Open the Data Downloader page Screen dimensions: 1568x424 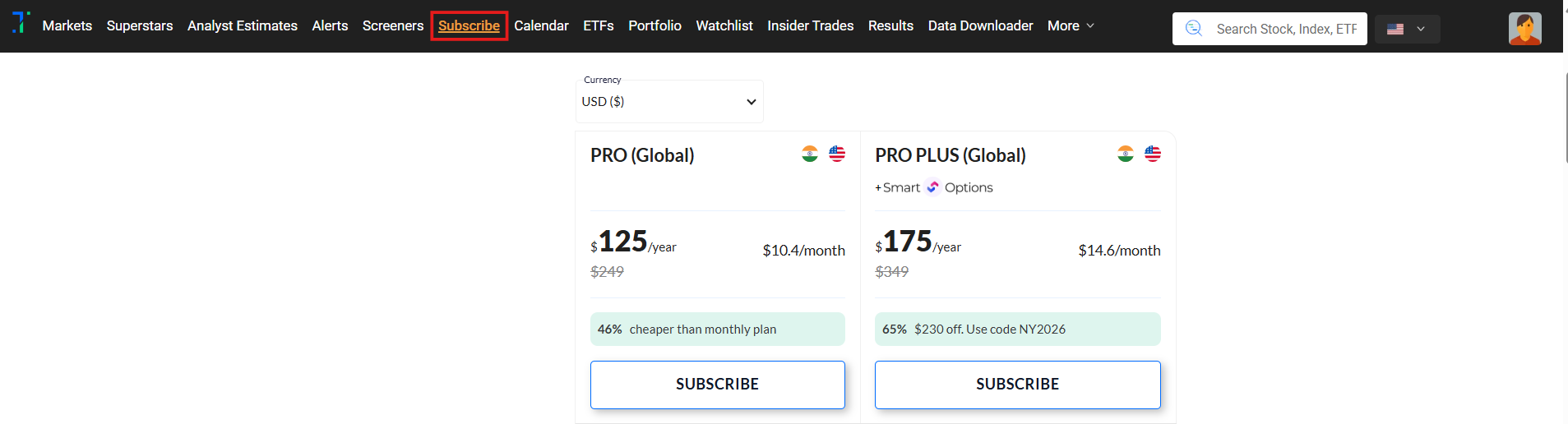tap(980, 25)
